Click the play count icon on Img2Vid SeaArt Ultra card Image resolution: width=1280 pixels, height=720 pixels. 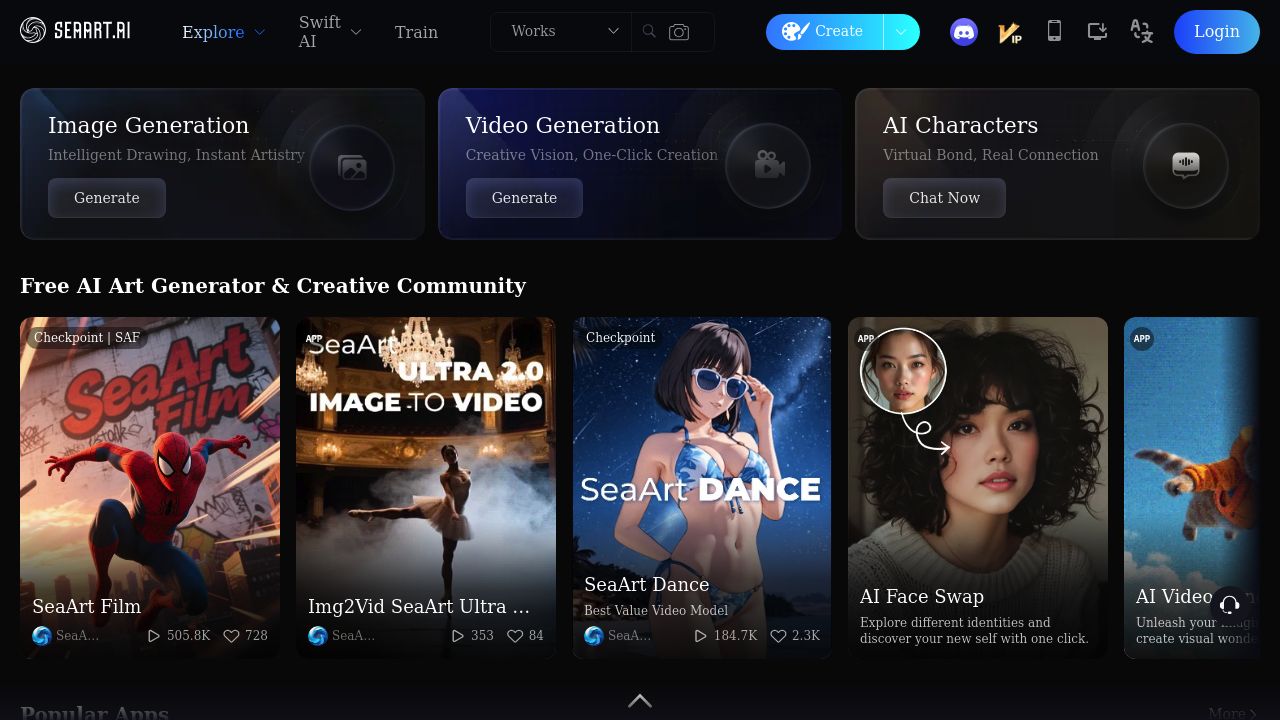458,635
